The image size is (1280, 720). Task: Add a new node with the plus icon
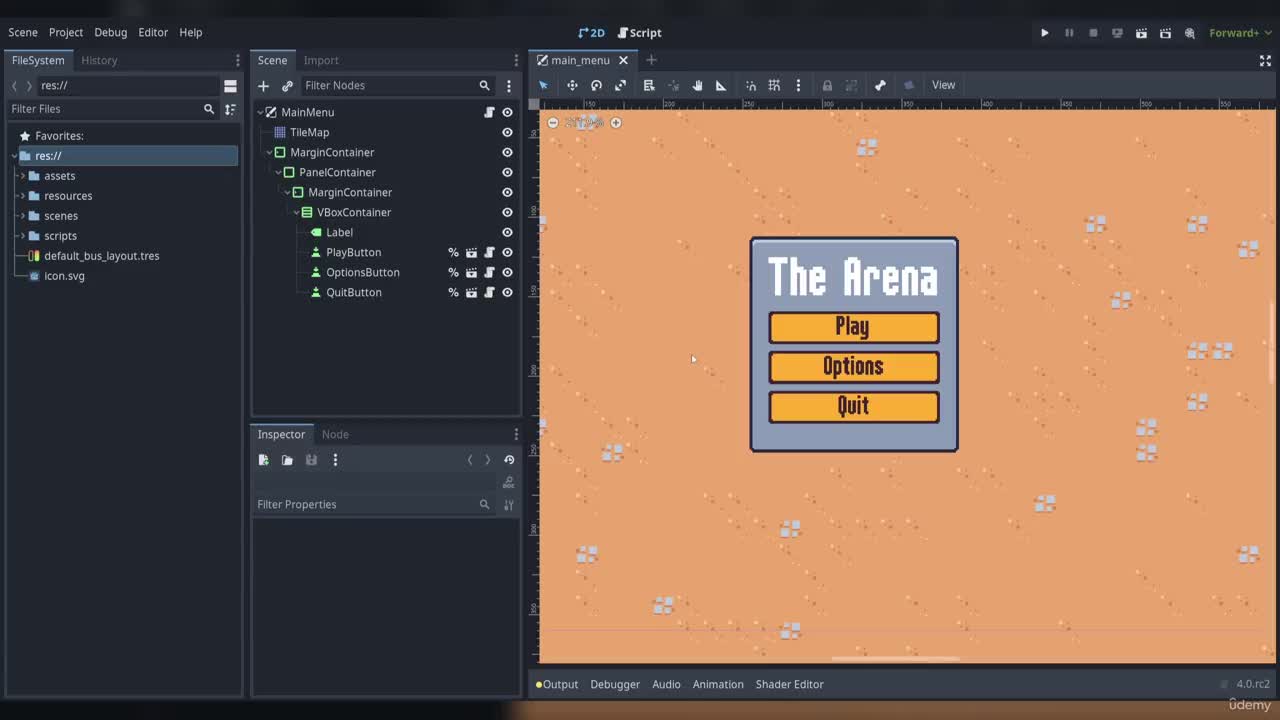264,86
